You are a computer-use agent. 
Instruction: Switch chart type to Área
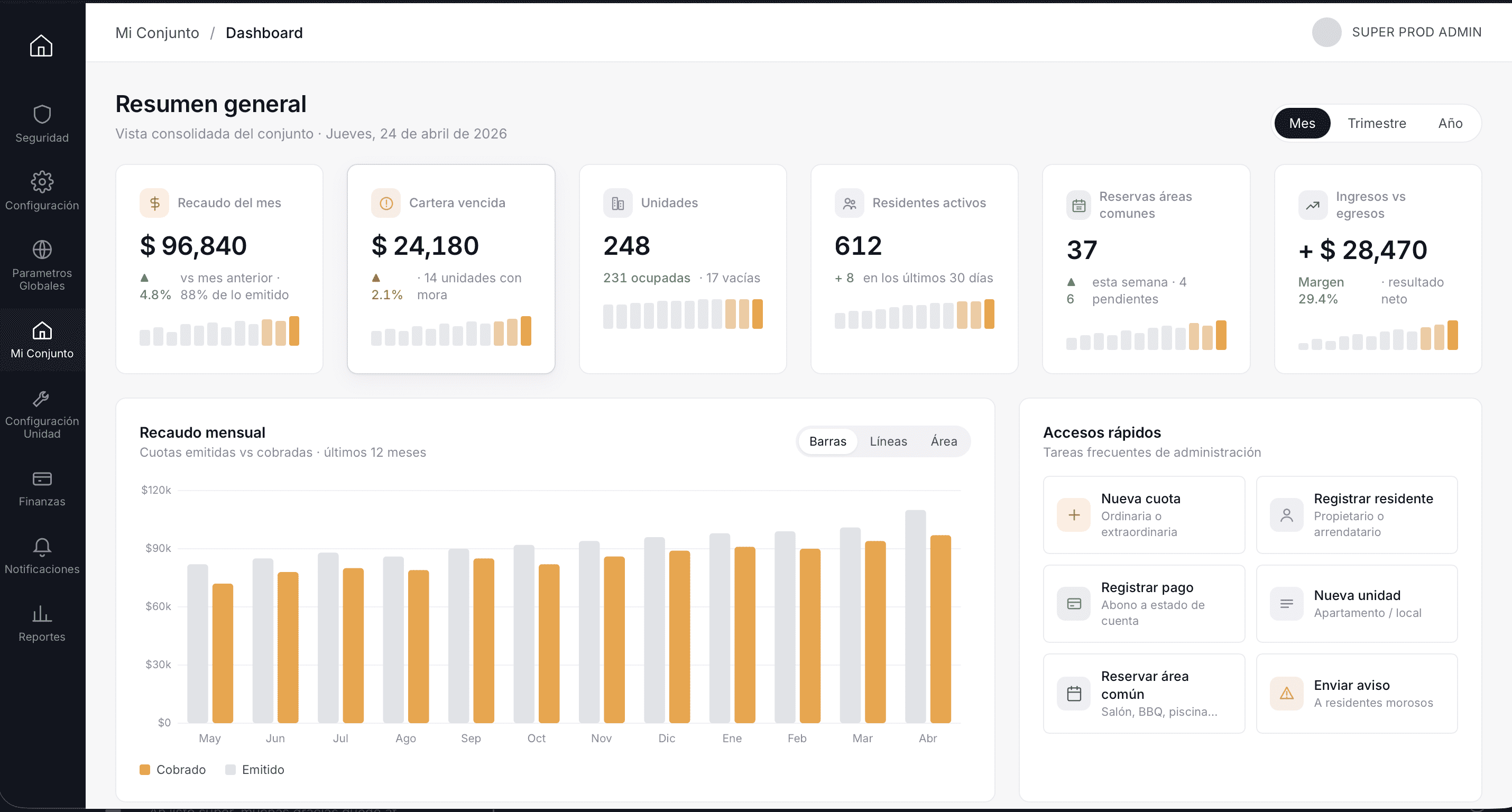click(x=943, y=441)
